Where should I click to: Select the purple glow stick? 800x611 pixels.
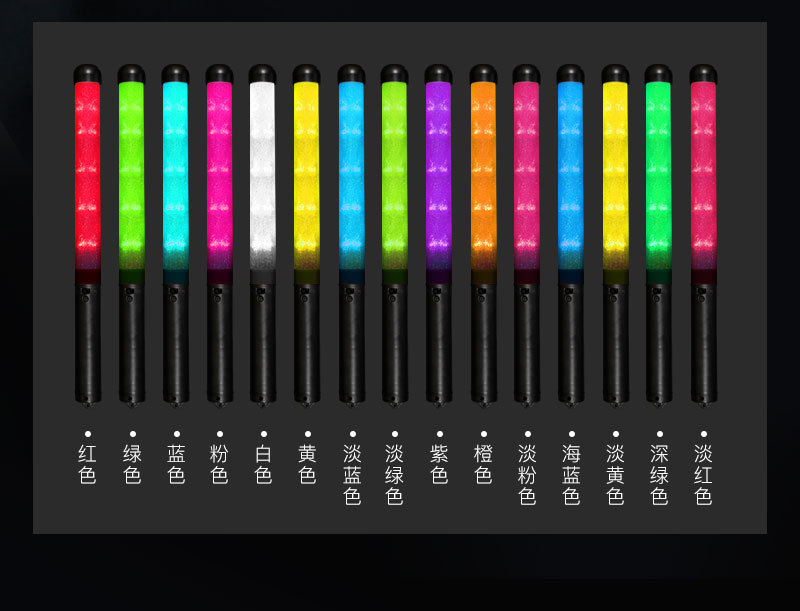tap(439, 235)
